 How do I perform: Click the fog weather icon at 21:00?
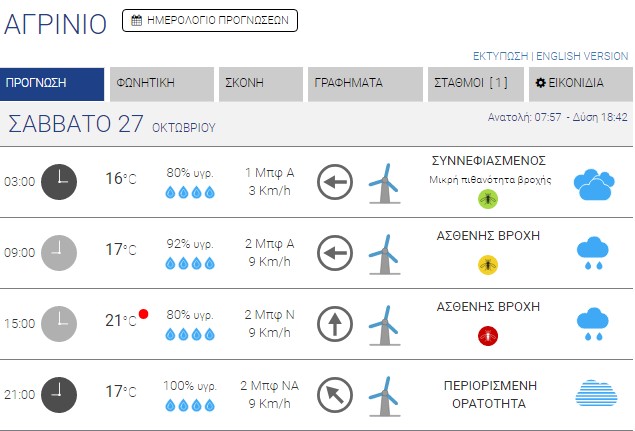coord(593,395)
